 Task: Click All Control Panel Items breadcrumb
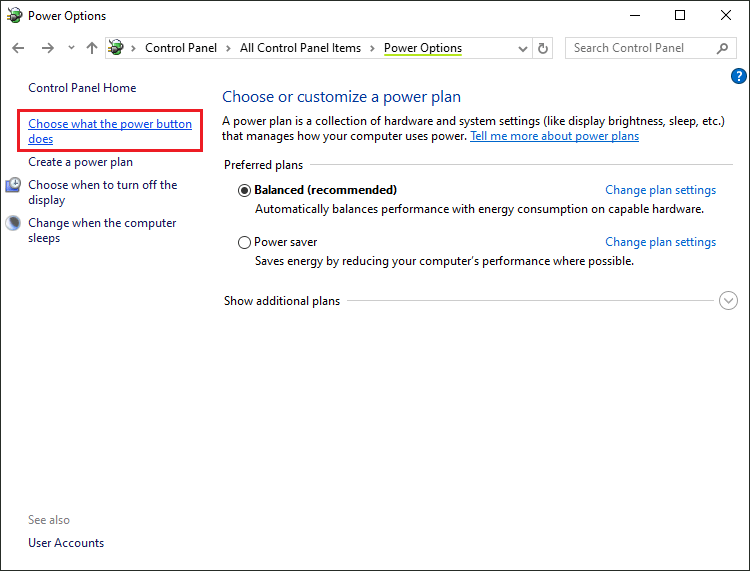coord(300,48)
